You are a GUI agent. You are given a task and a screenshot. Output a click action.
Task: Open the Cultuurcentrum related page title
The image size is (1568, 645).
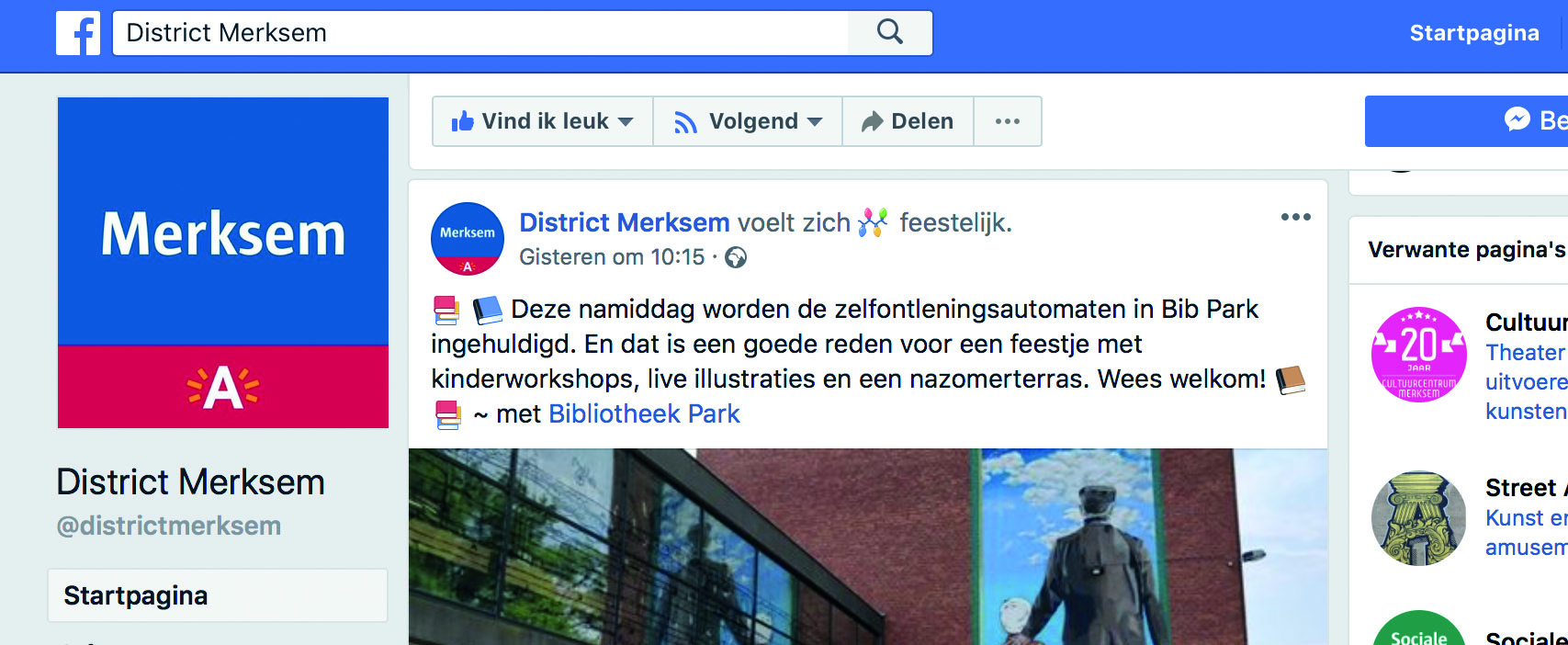1527,322
